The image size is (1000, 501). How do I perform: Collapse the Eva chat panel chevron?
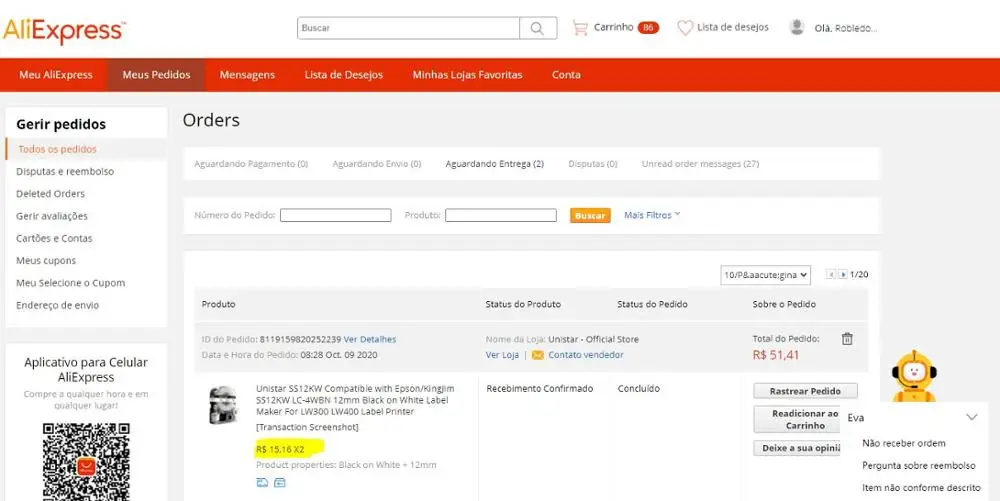pos(971,418)
